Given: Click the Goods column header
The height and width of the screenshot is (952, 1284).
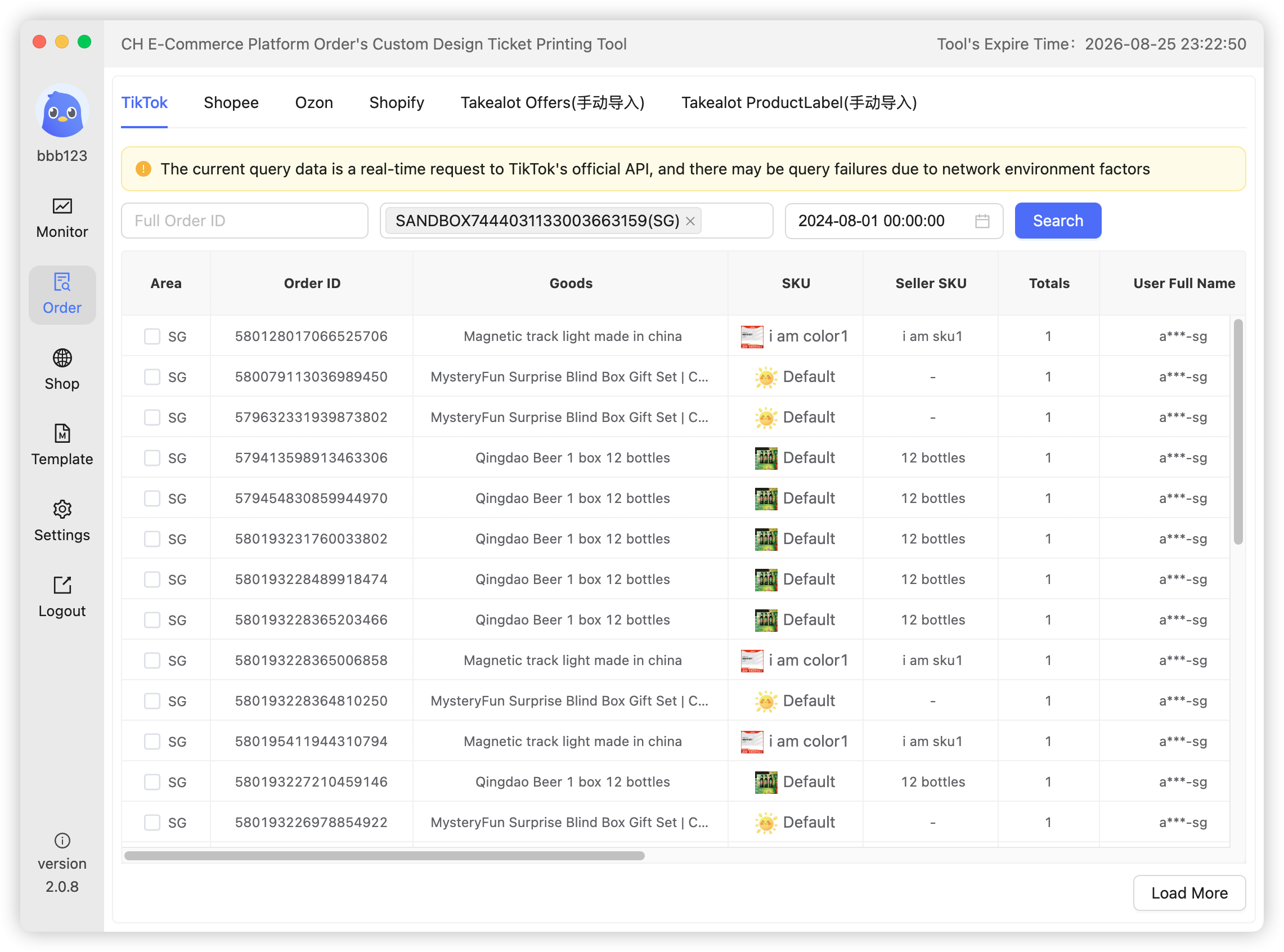Looking at the screenshot, I should pos(571,284).
